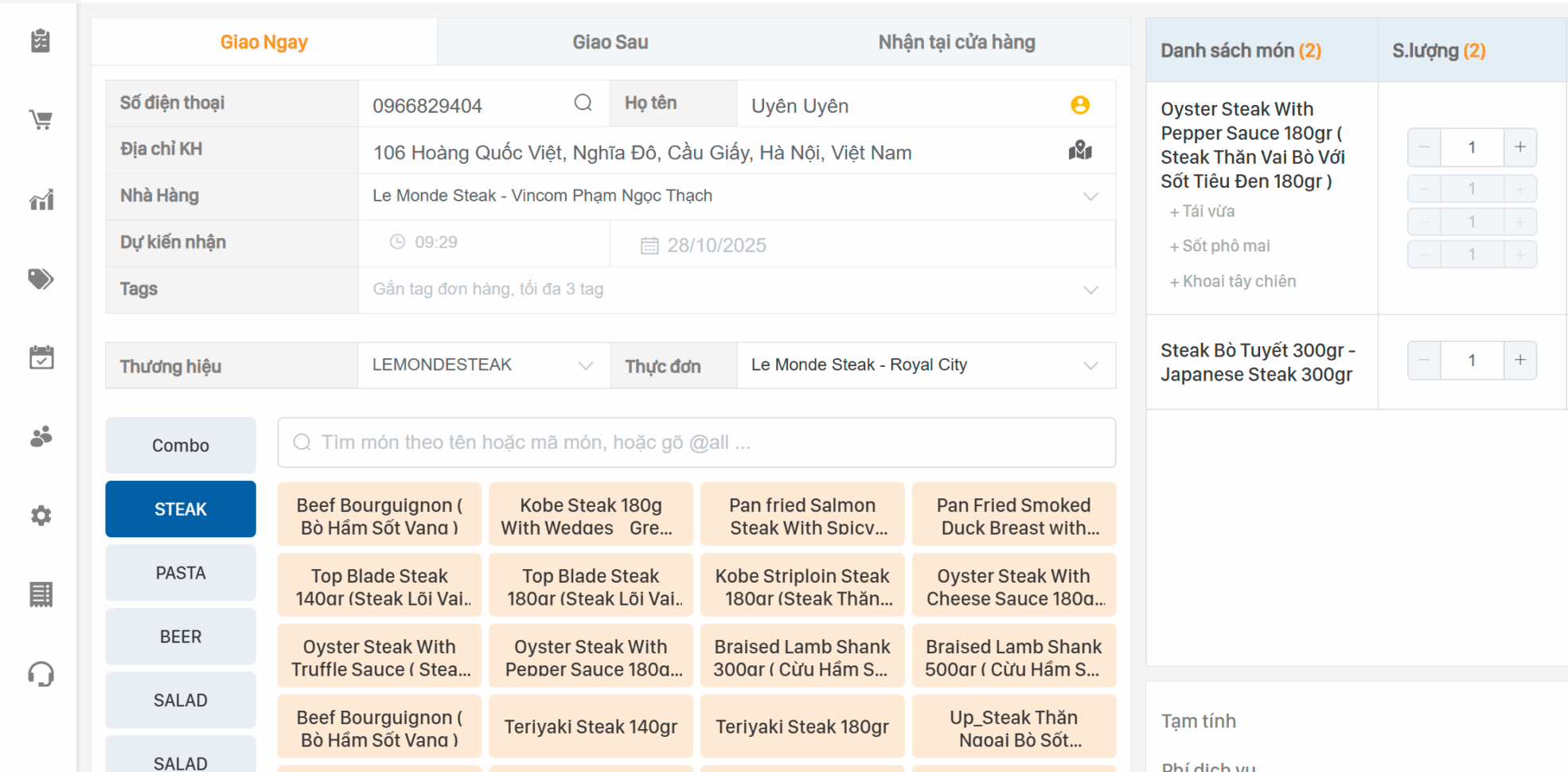Screen dimensions: 1568x772
Task: Click the orange customer profile icon
Action: (x=1079, y=105)
